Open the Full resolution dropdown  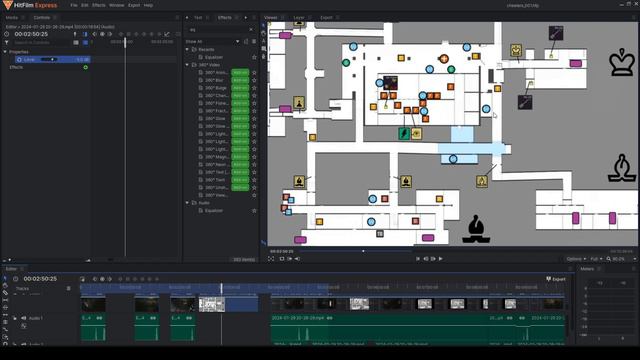click(596, 259)
